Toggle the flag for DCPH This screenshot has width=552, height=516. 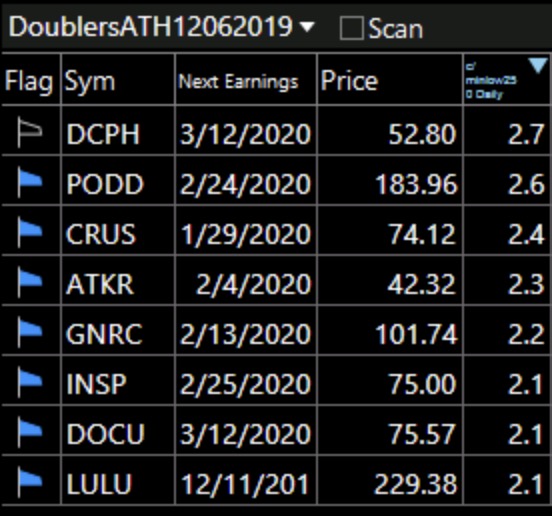(x=30, y=133)
